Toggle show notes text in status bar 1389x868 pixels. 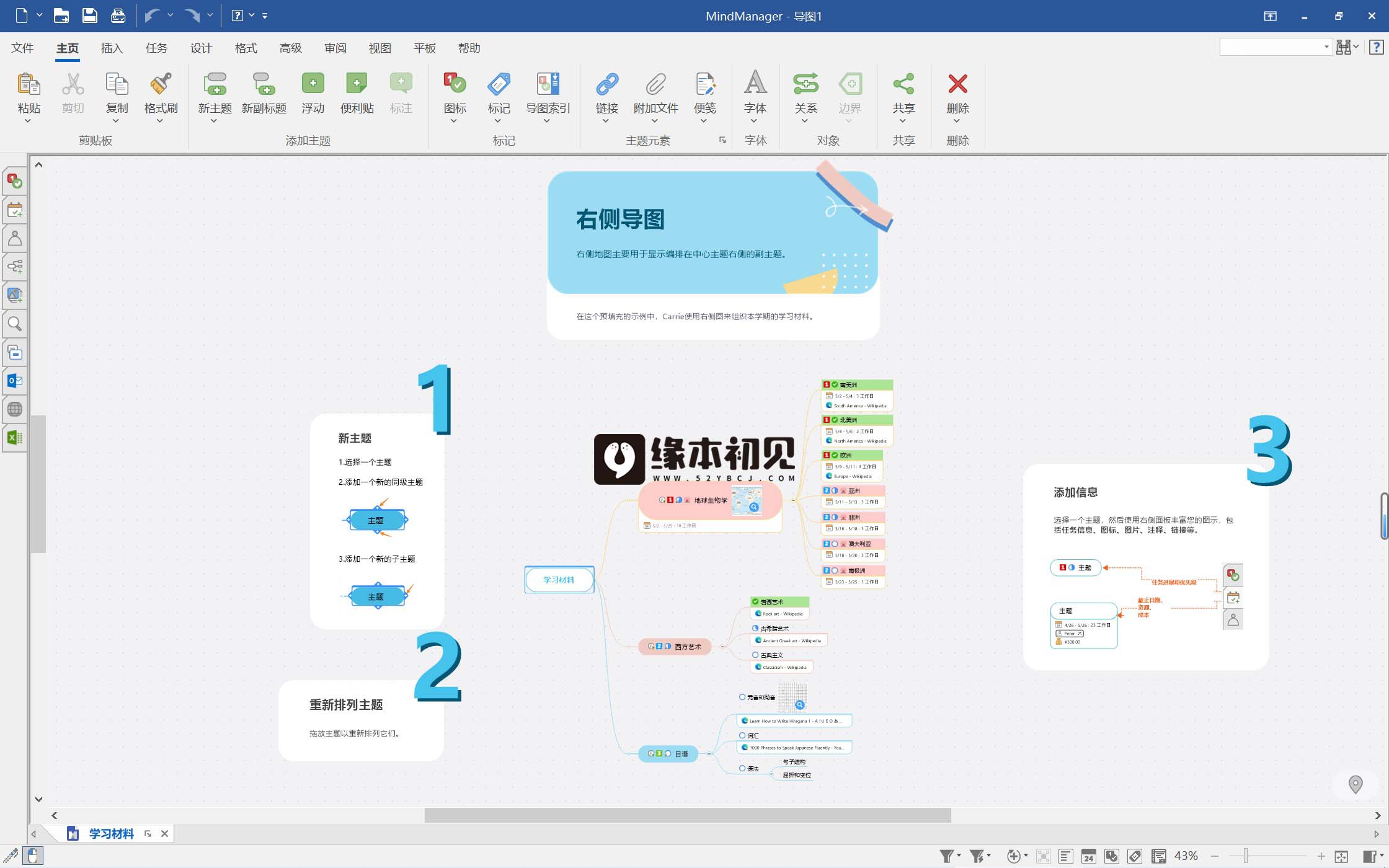tap(1065, 856)
